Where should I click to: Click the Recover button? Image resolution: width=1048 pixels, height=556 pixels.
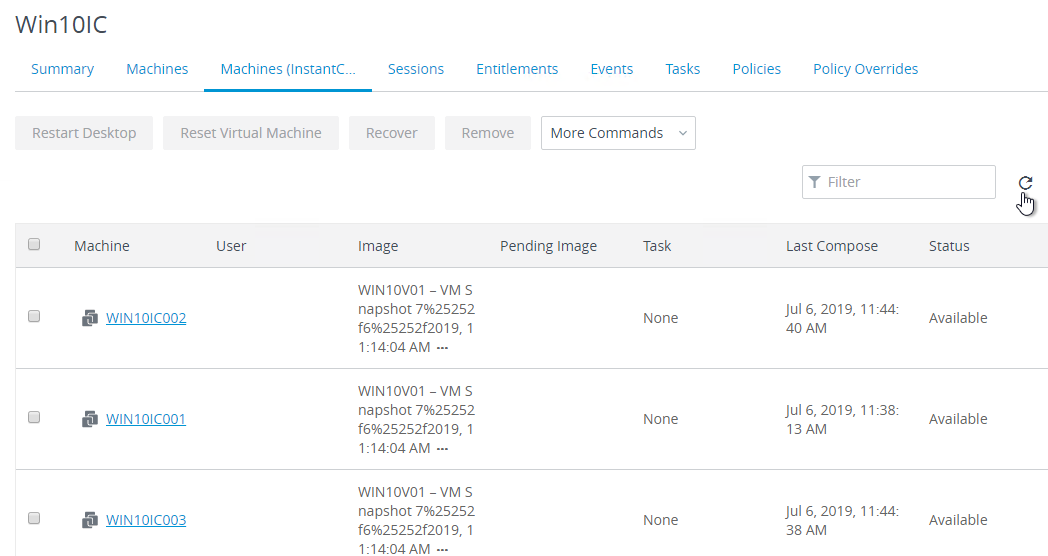coord(392,133)
